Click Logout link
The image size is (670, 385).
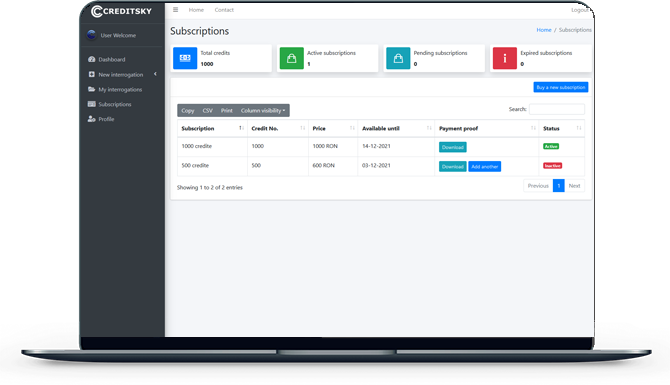click(580, 10)
